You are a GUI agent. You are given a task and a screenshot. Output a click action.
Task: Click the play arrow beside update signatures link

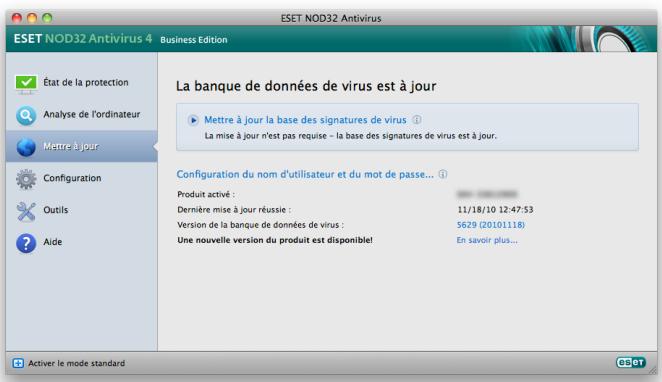[193, 120]
